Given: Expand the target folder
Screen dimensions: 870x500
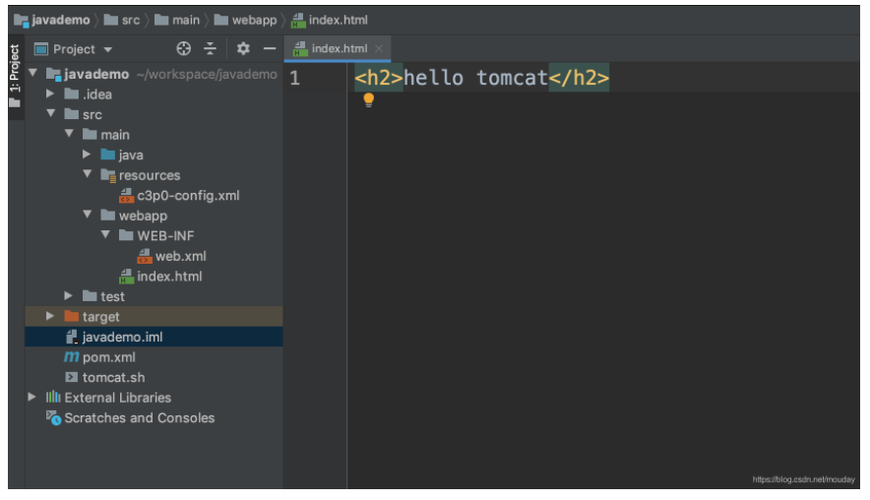Looking at the screenshot, I should tap(50, 316).
